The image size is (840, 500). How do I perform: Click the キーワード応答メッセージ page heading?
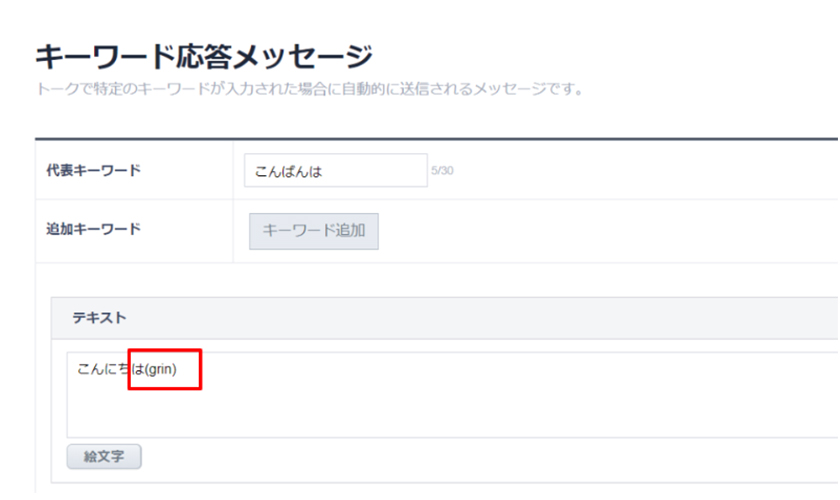[204, 57]
